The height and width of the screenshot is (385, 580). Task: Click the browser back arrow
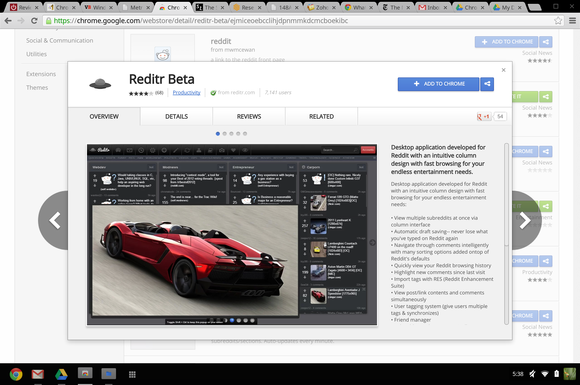point(8,21)
